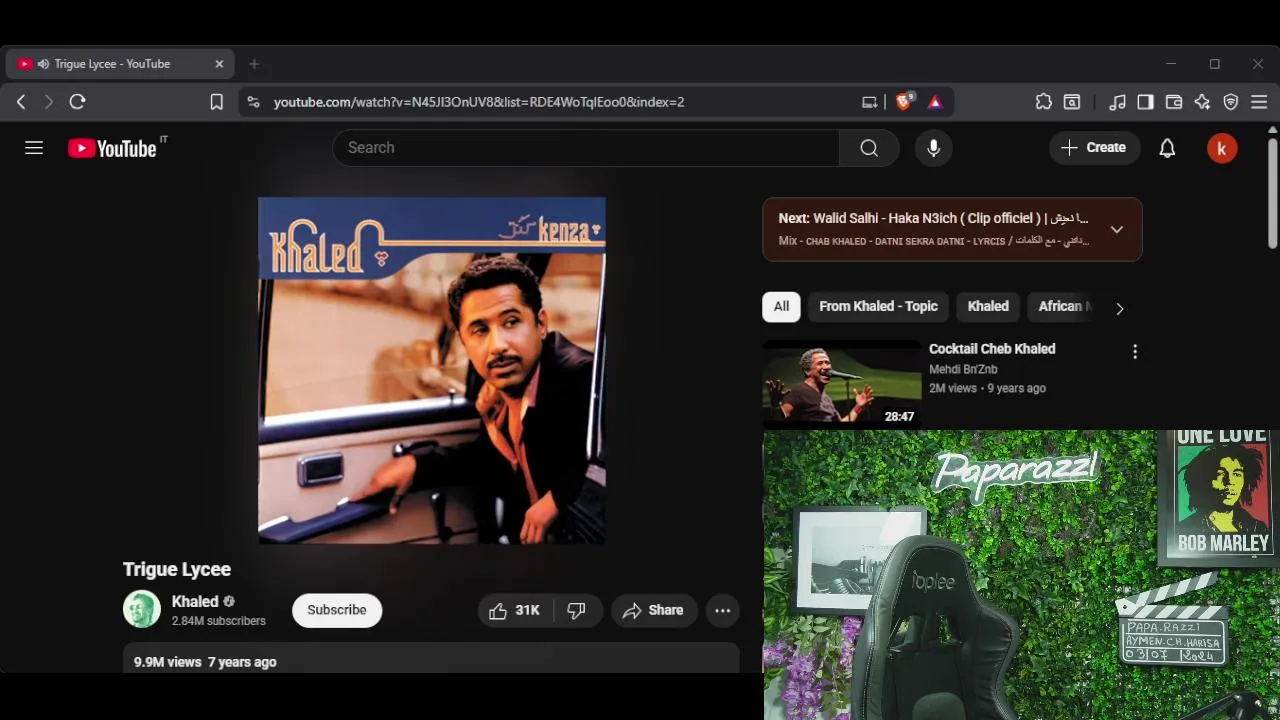
Task: Click the 2.84M subscribers text
Action: click(219, 621)
